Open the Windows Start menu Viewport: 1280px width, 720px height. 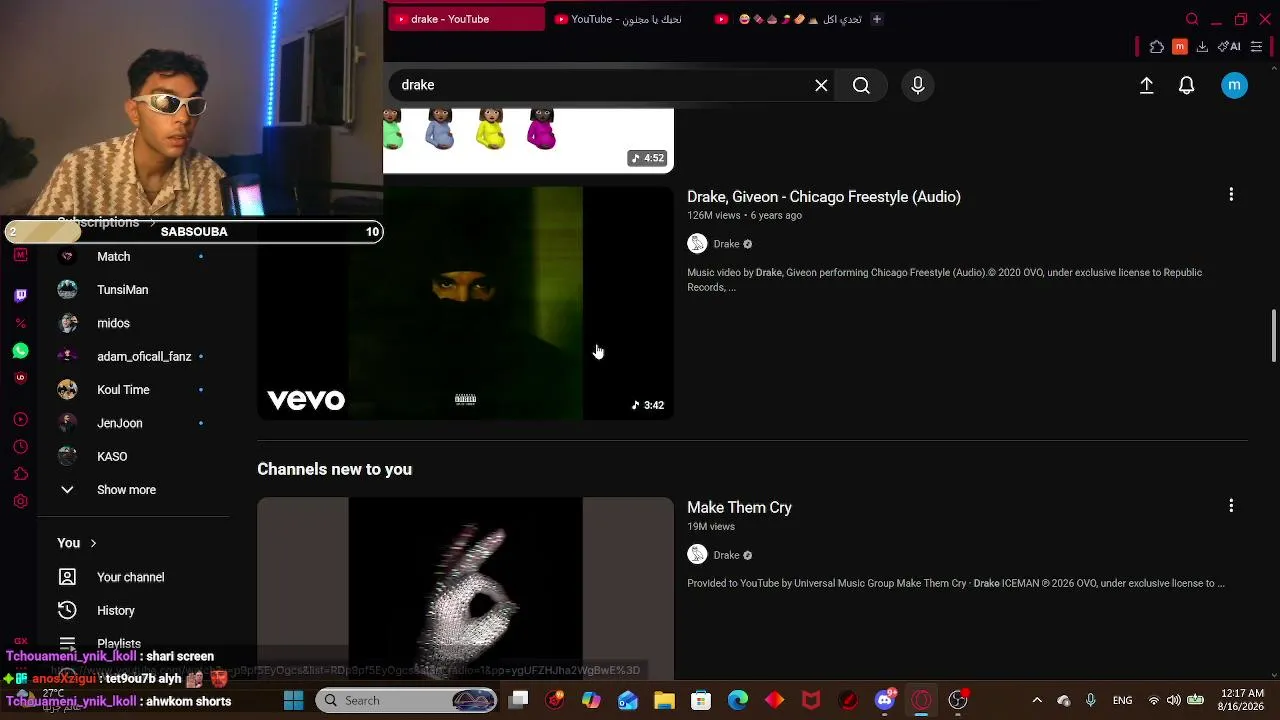[x=293, y=701]
